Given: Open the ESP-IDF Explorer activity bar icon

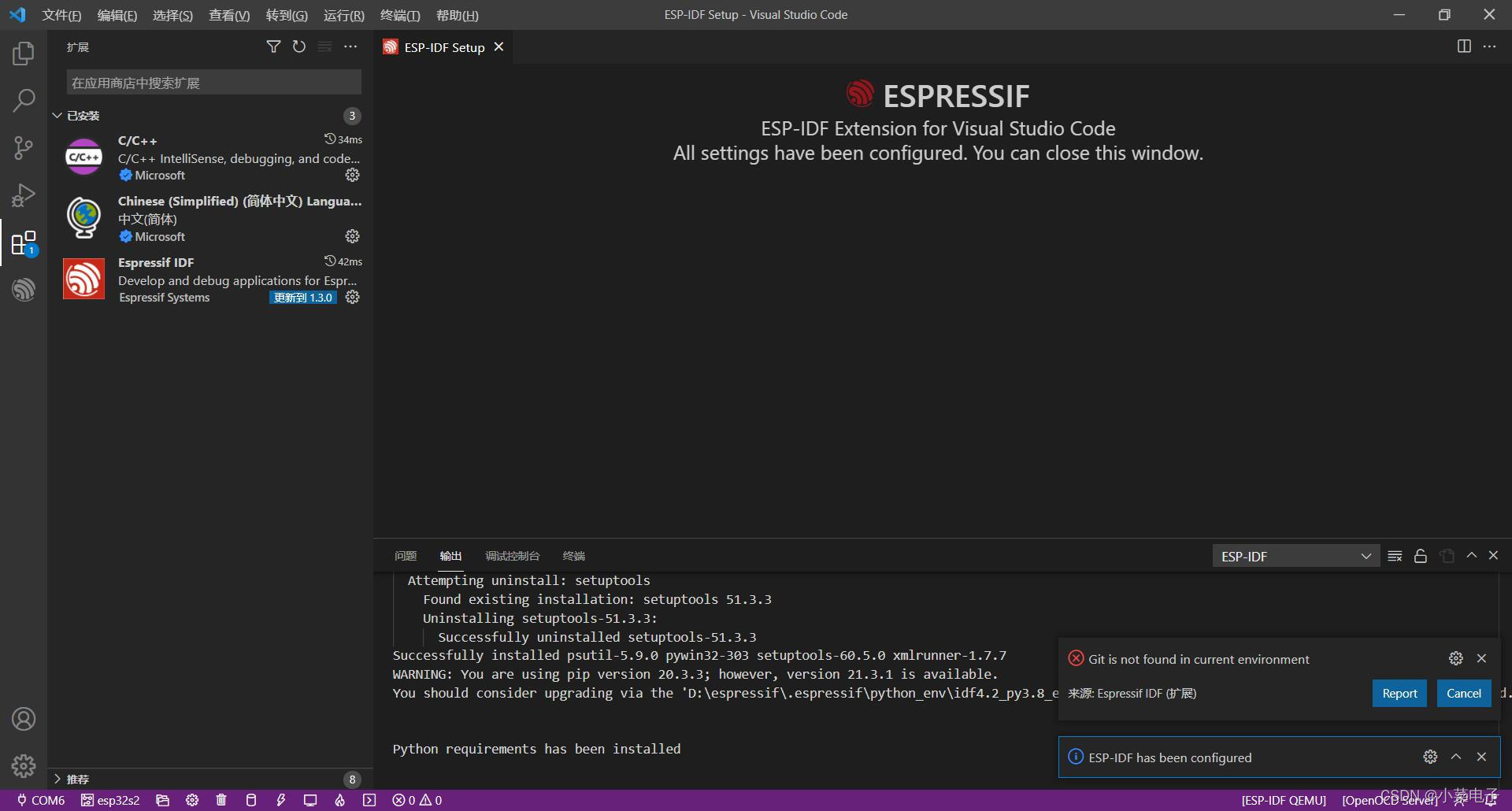Looking at the screenshot, I should click(x=24, y=289).
